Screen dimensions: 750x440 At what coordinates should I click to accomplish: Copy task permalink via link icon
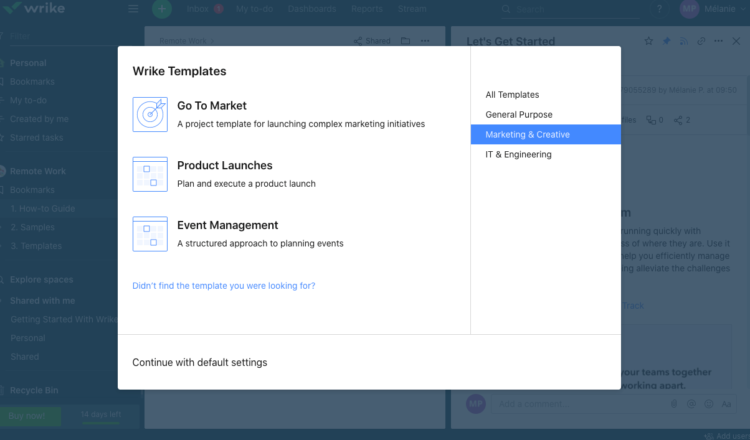coord(701,42)
